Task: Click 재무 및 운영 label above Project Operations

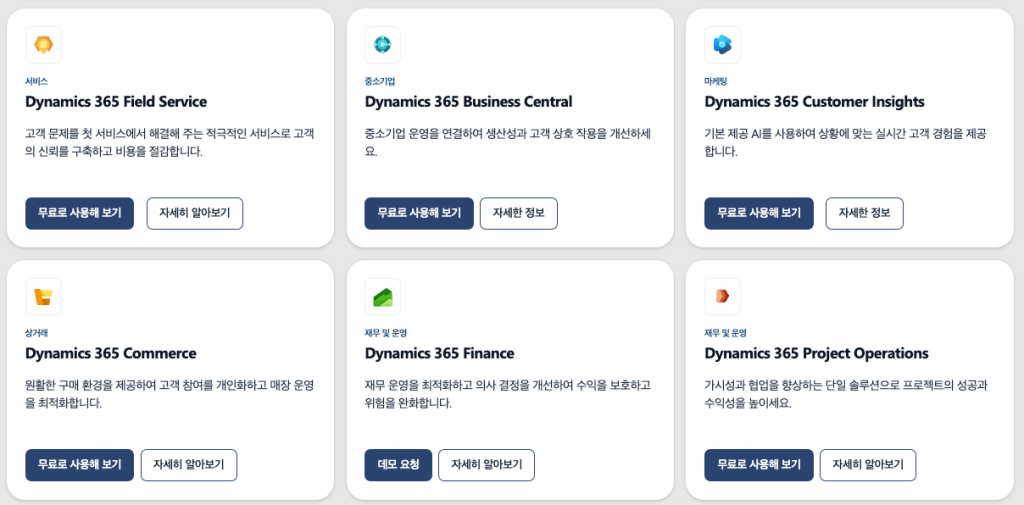Action: pyautogui.click(x=726, y=333)
